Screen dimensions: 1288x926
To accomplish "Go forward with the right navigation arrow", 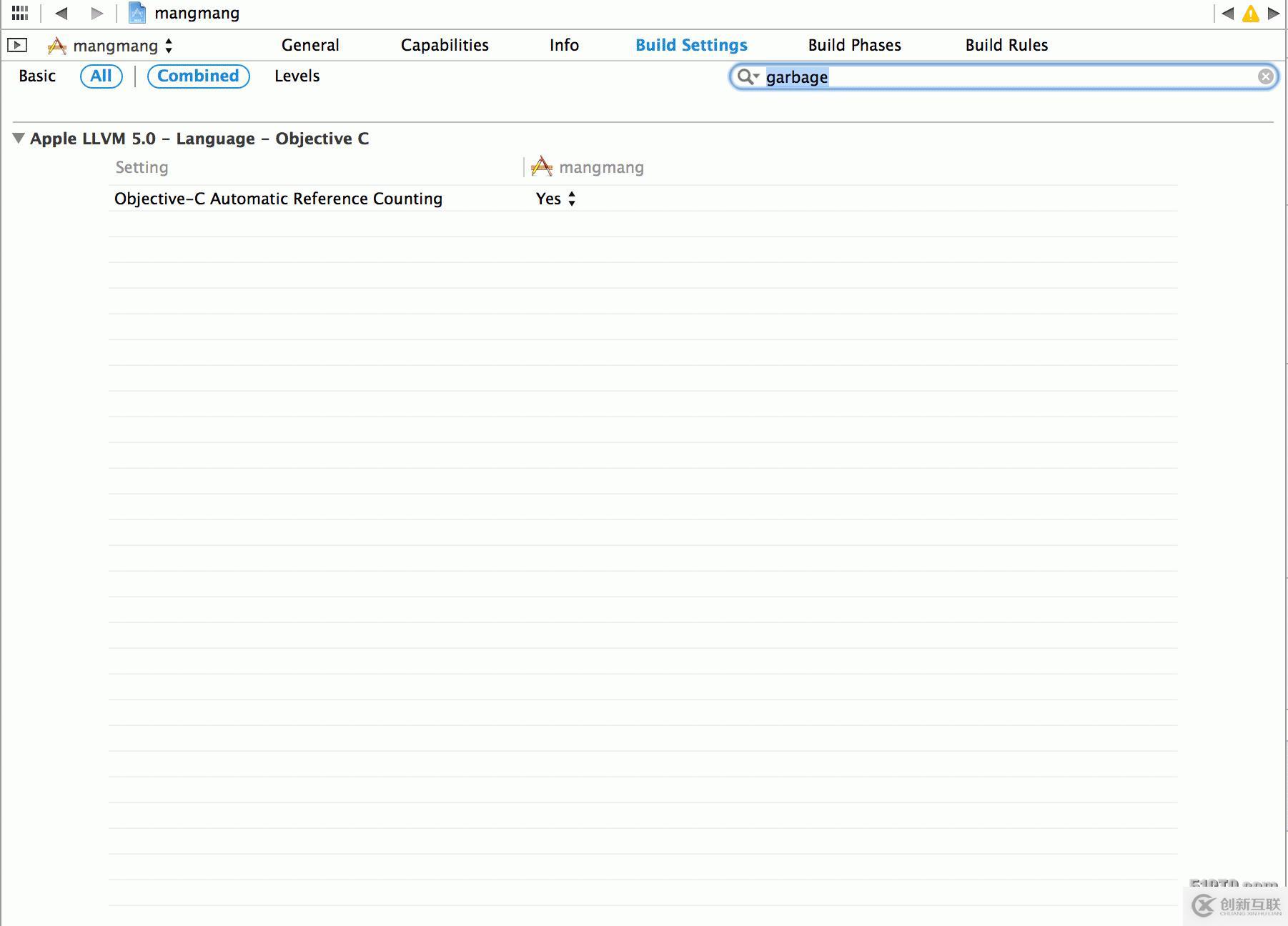I will pyautogui.click(x=96, y=13).
